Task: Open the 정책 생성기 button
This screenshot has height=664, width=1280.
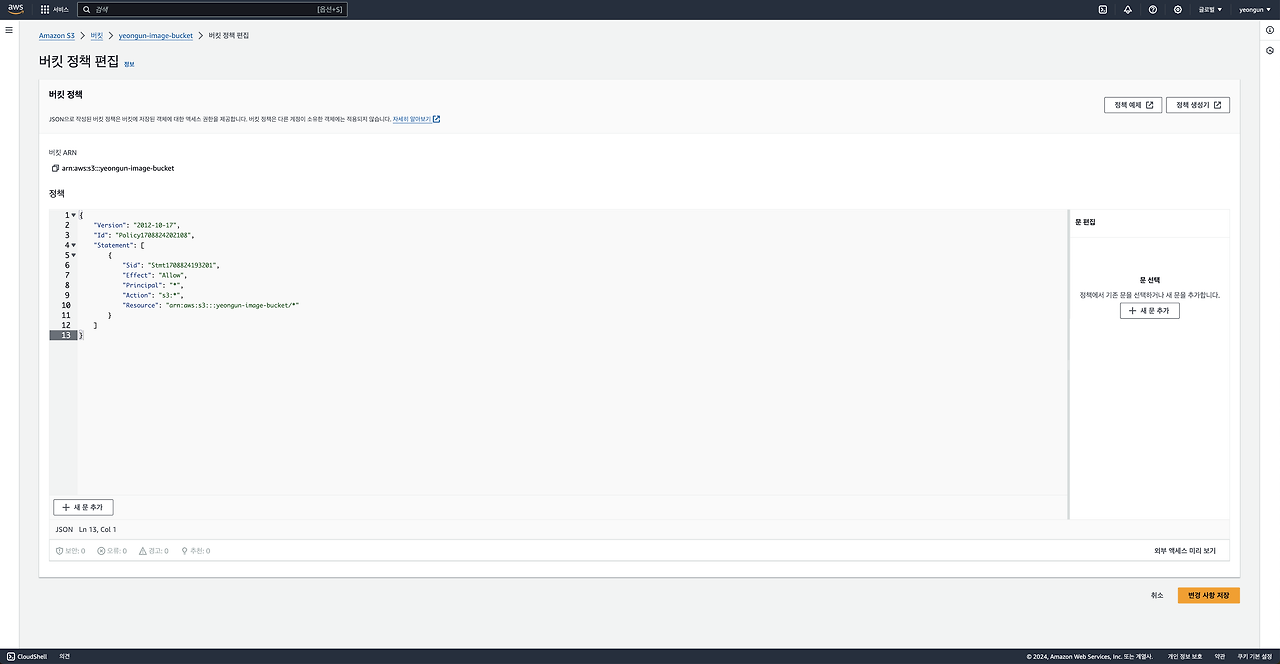Action: tap(1198, 105)
